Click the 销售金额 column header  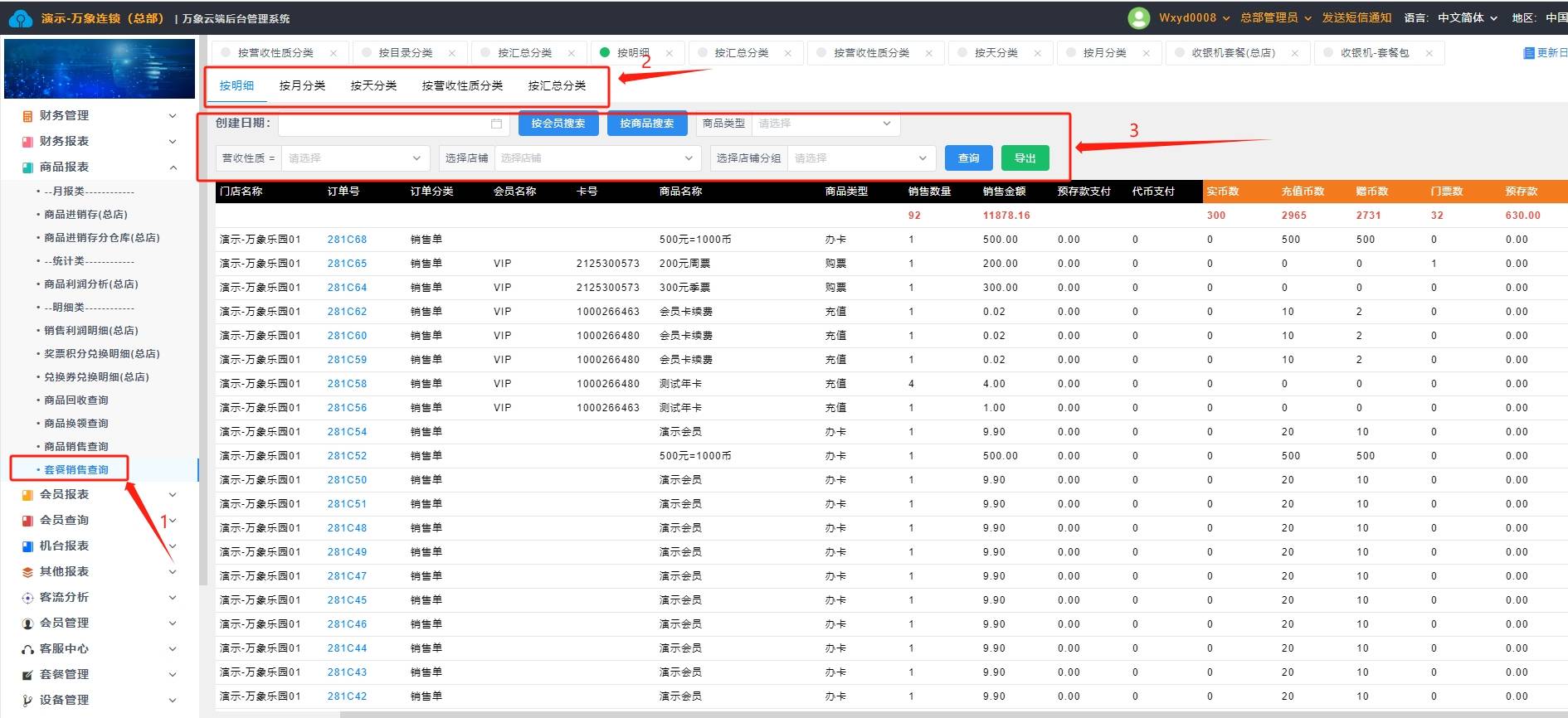click(1004, 192)
